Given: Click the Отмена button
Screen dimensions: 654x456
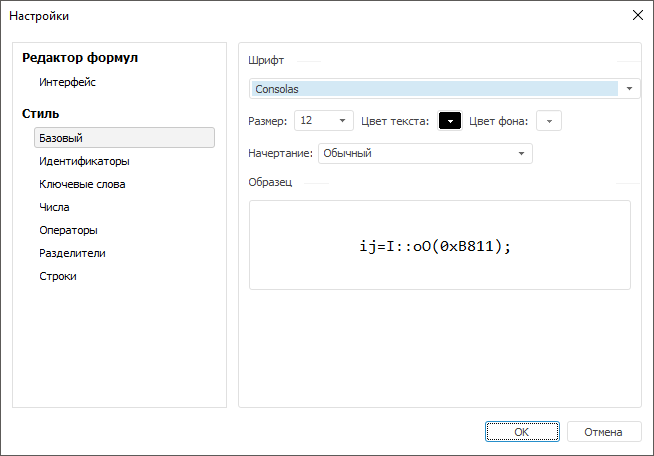Looking at the screenshot, I should (603, 432).
